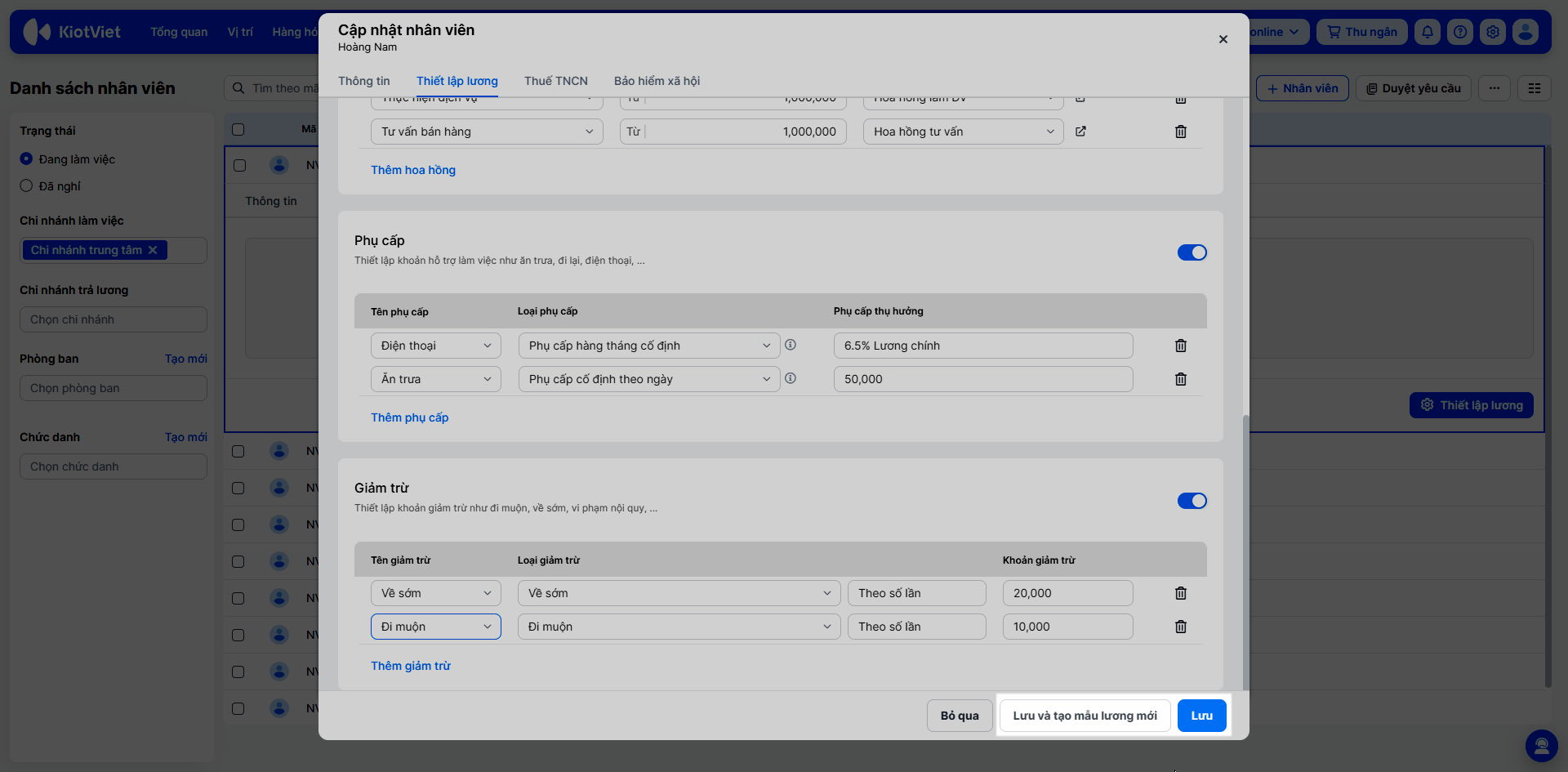Turn off the Giảm trừ toggle

[x=1192, y=501]
